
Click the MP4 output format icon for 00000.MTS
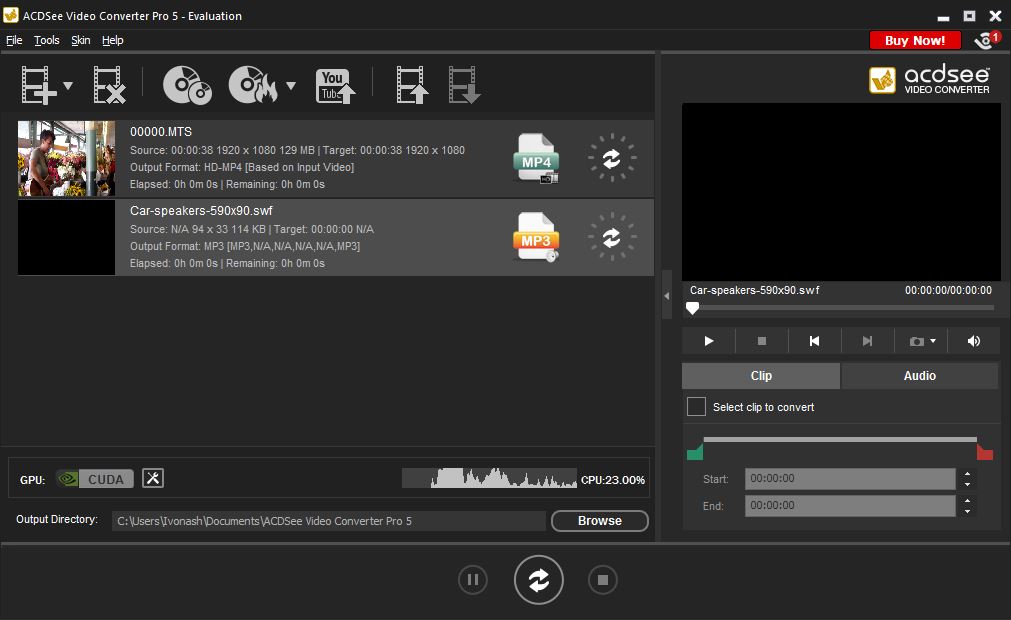(x=536, y=158)
